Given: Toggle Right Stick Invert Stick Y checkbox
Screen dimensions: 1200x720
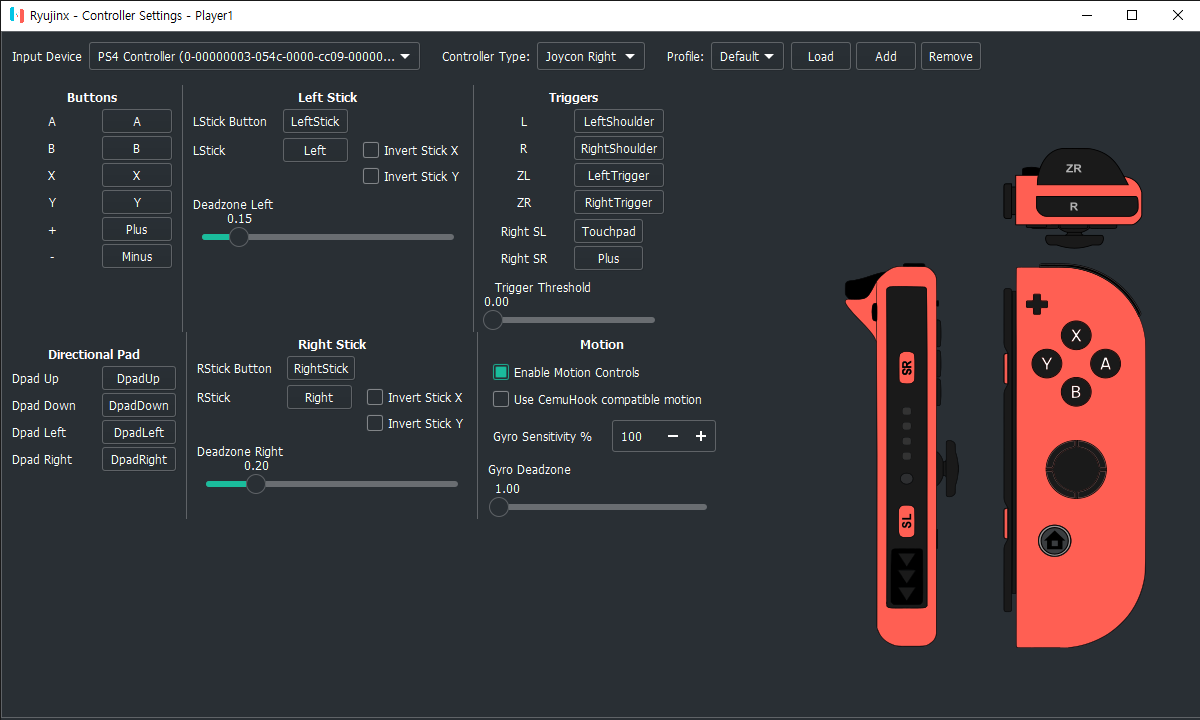Looking at the screenshot, I should 375,423.
